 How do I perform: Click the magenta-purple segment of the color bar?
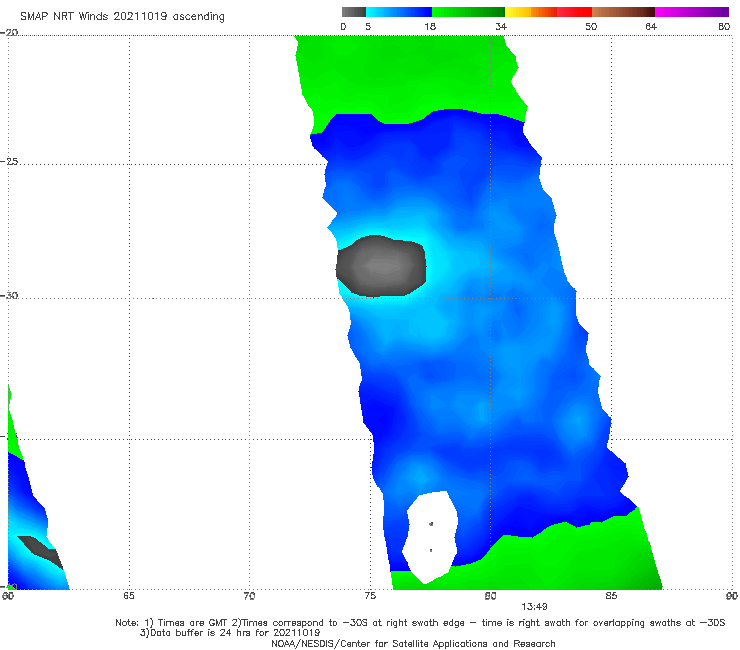click(x=692, y=12)
